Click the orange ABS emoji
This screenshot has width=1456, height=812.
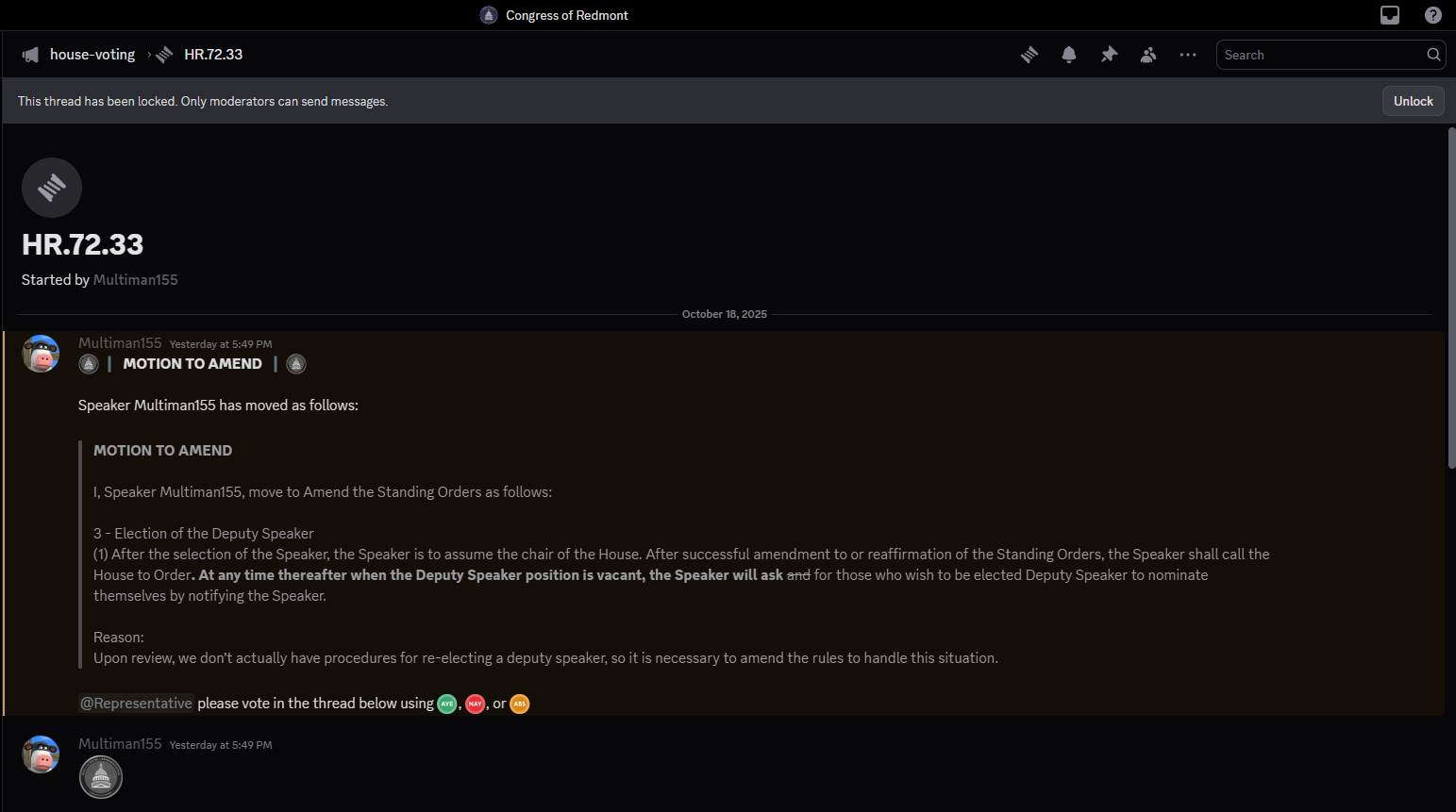click(x=519, y=704)
